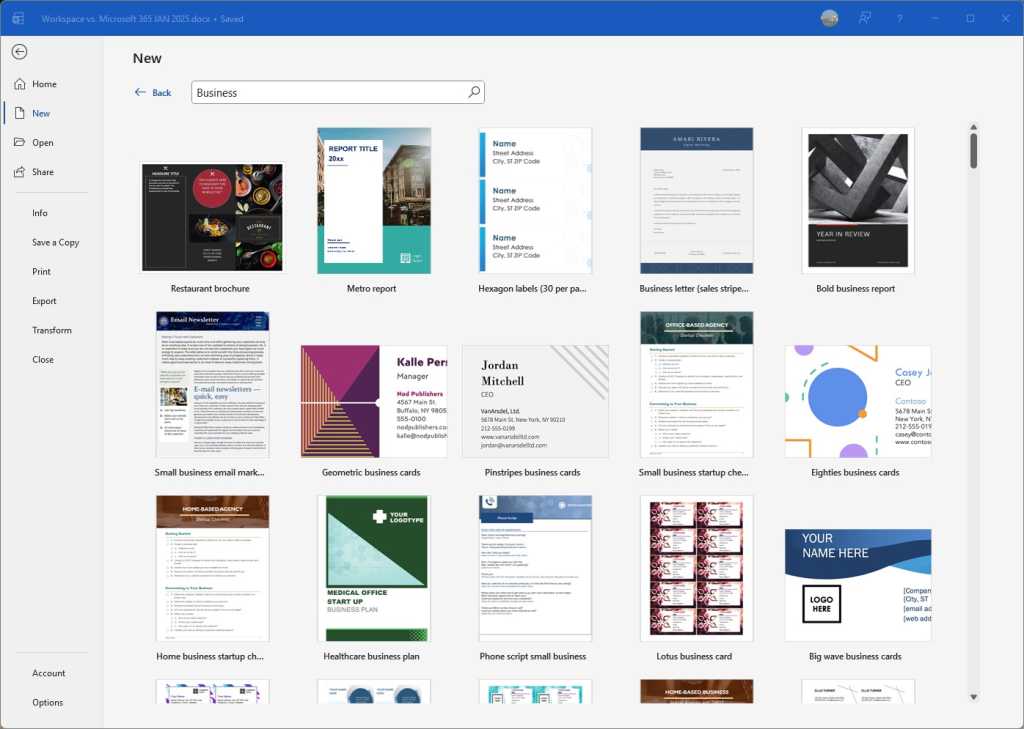Choose Save a Copy
Screen dimensions: 1024x729
(53, 242)
